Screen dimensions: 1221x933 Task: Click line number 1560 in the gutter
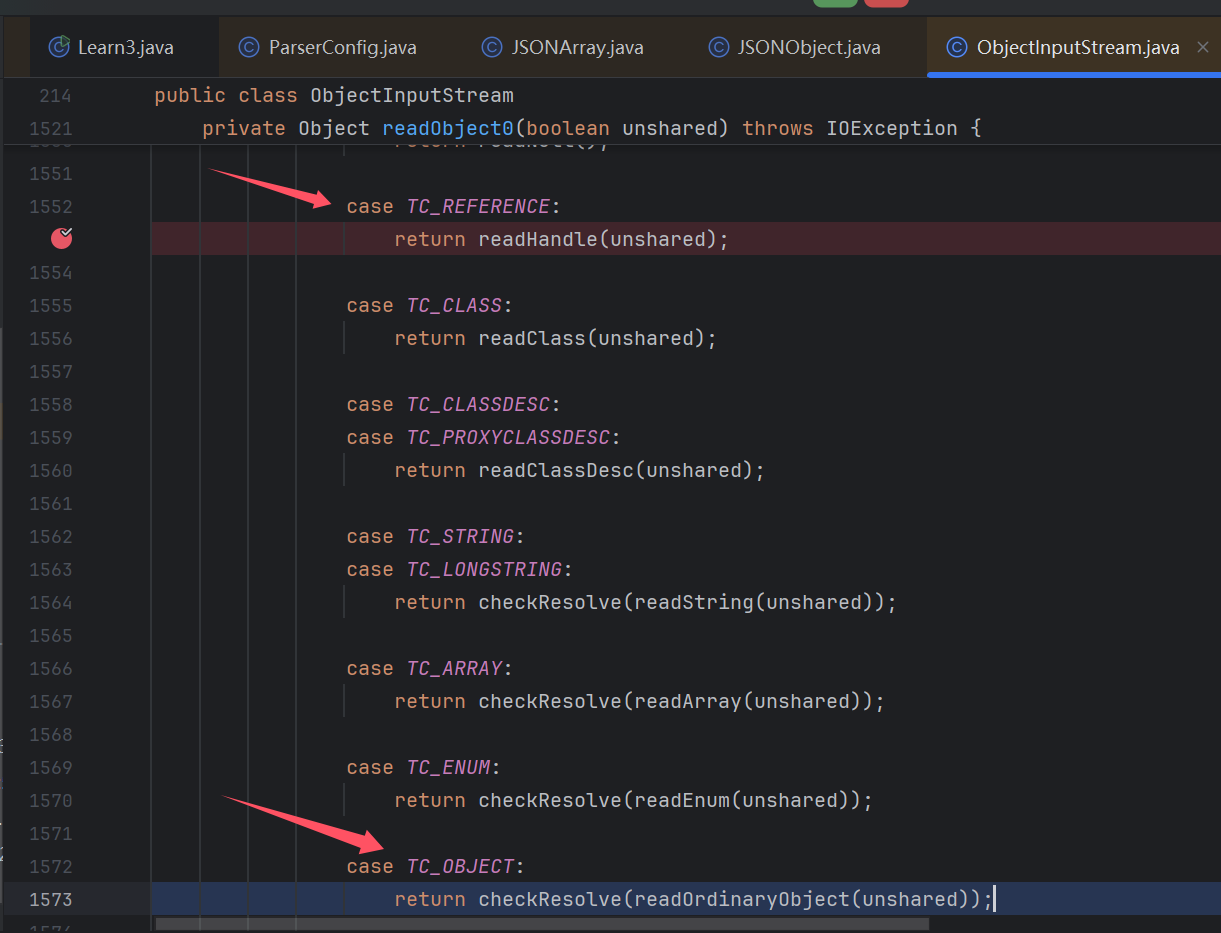pyautogui.click(x=50, y=470)
